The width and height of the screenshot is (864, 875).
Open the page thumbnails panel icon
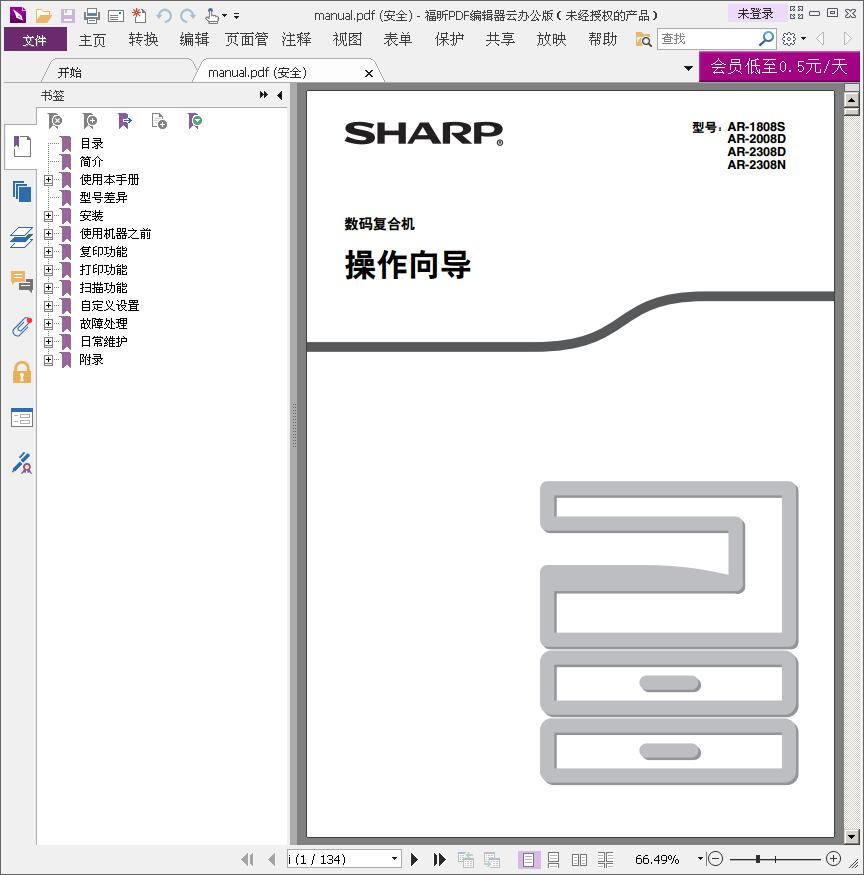pos(22,192)
